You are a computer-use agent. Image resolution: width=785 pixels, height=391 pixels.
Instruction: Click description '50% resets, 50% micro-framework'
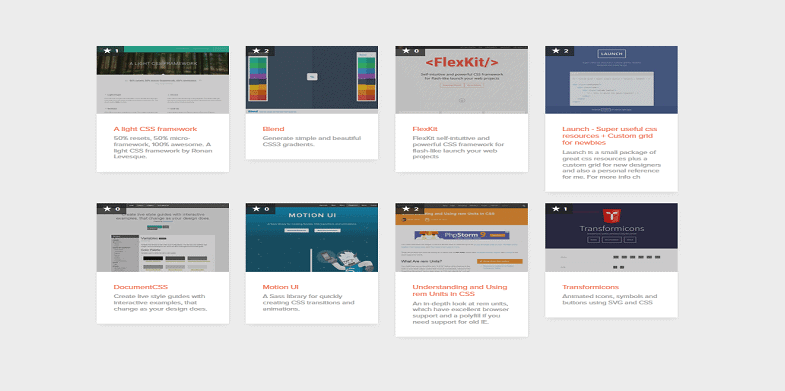coord(163,147)
